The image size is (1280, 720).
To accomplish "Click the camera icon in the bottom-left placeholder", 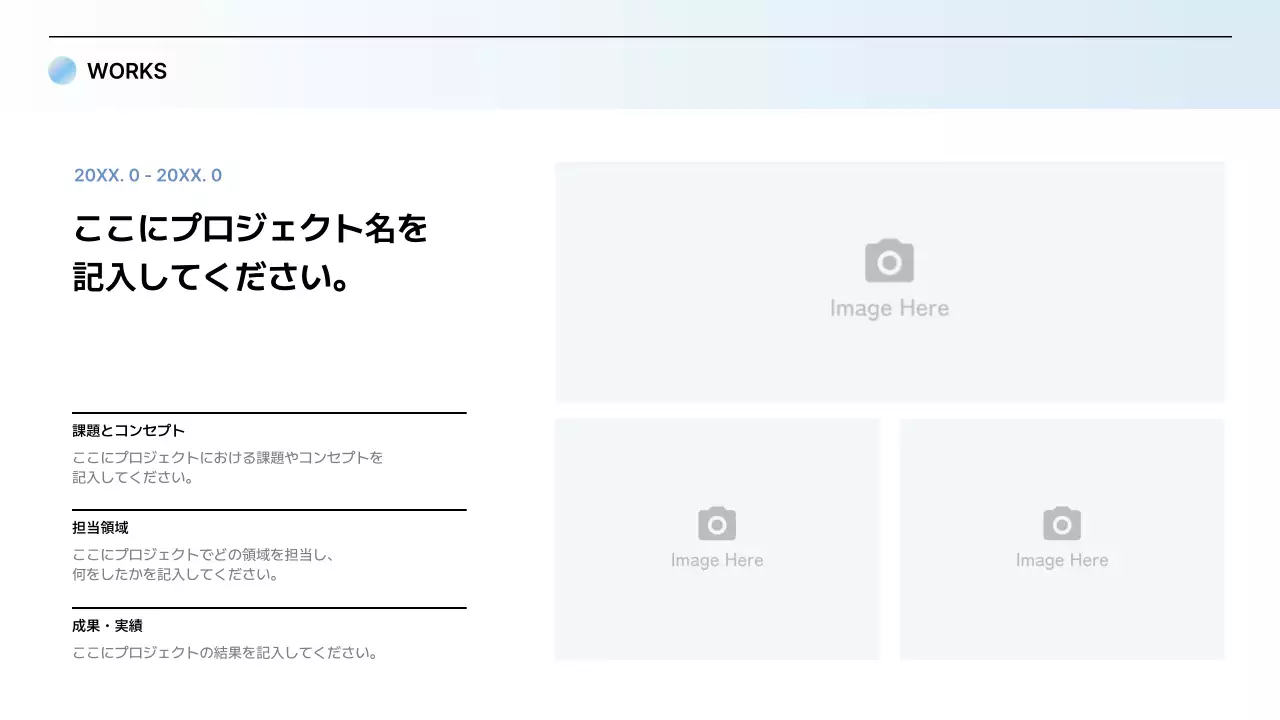I will 716,523.
